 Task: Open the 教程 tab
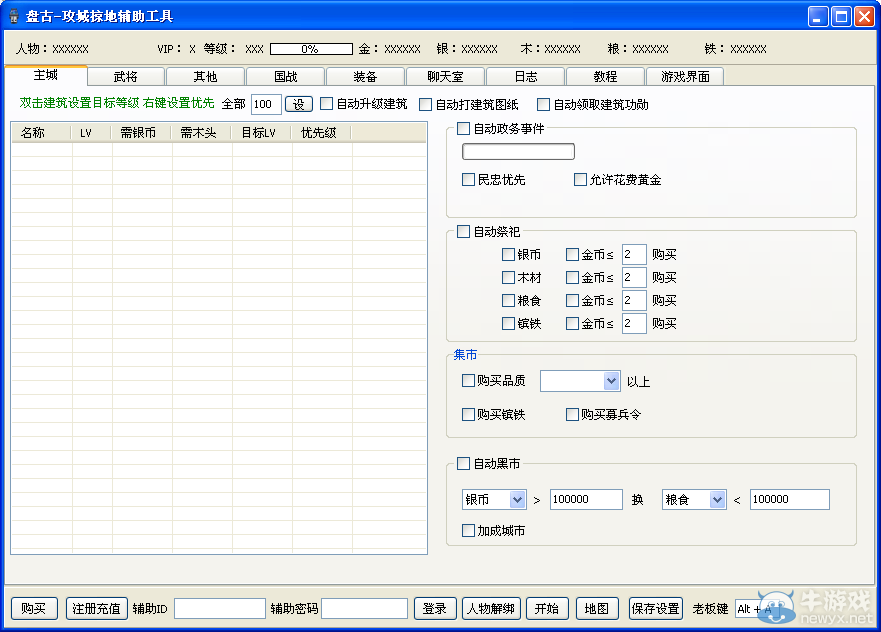[605, 76]
